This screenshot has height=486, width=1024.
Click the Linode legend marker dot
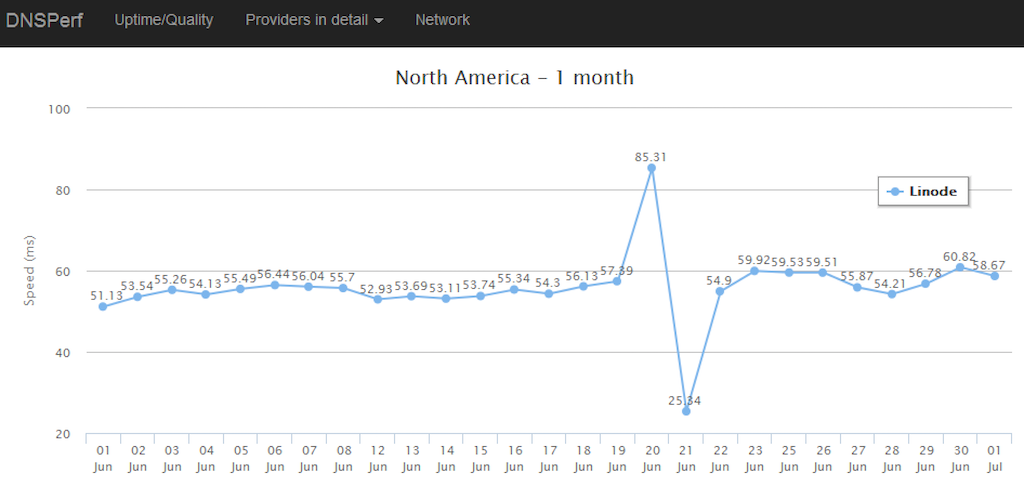tap(895, 191)
